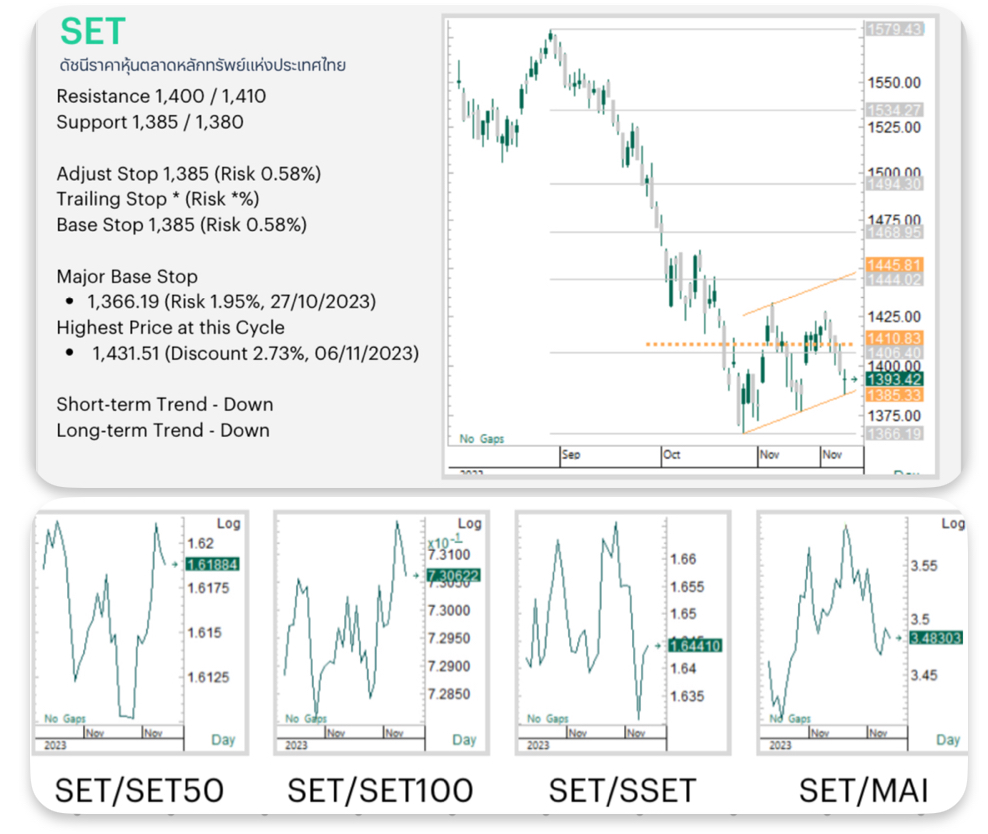
Task: Click the 1579.43 price label on the axis
Action: (895, 29)
